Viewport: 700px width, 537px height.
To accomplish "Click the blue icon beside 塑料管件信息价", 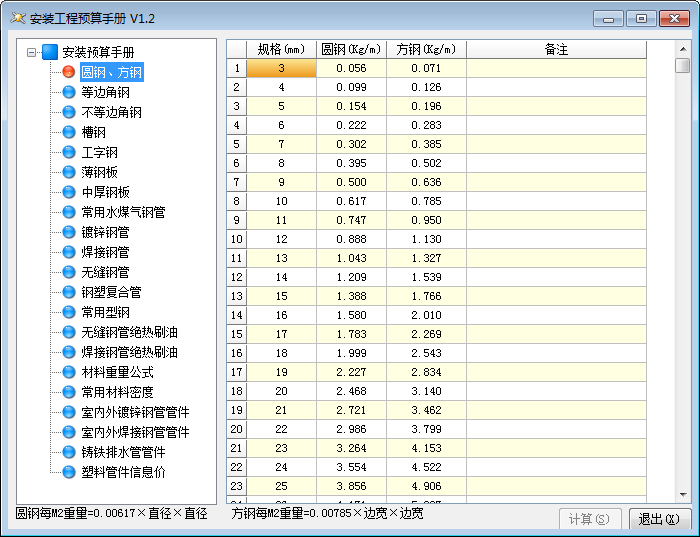I will click(69, 472).
